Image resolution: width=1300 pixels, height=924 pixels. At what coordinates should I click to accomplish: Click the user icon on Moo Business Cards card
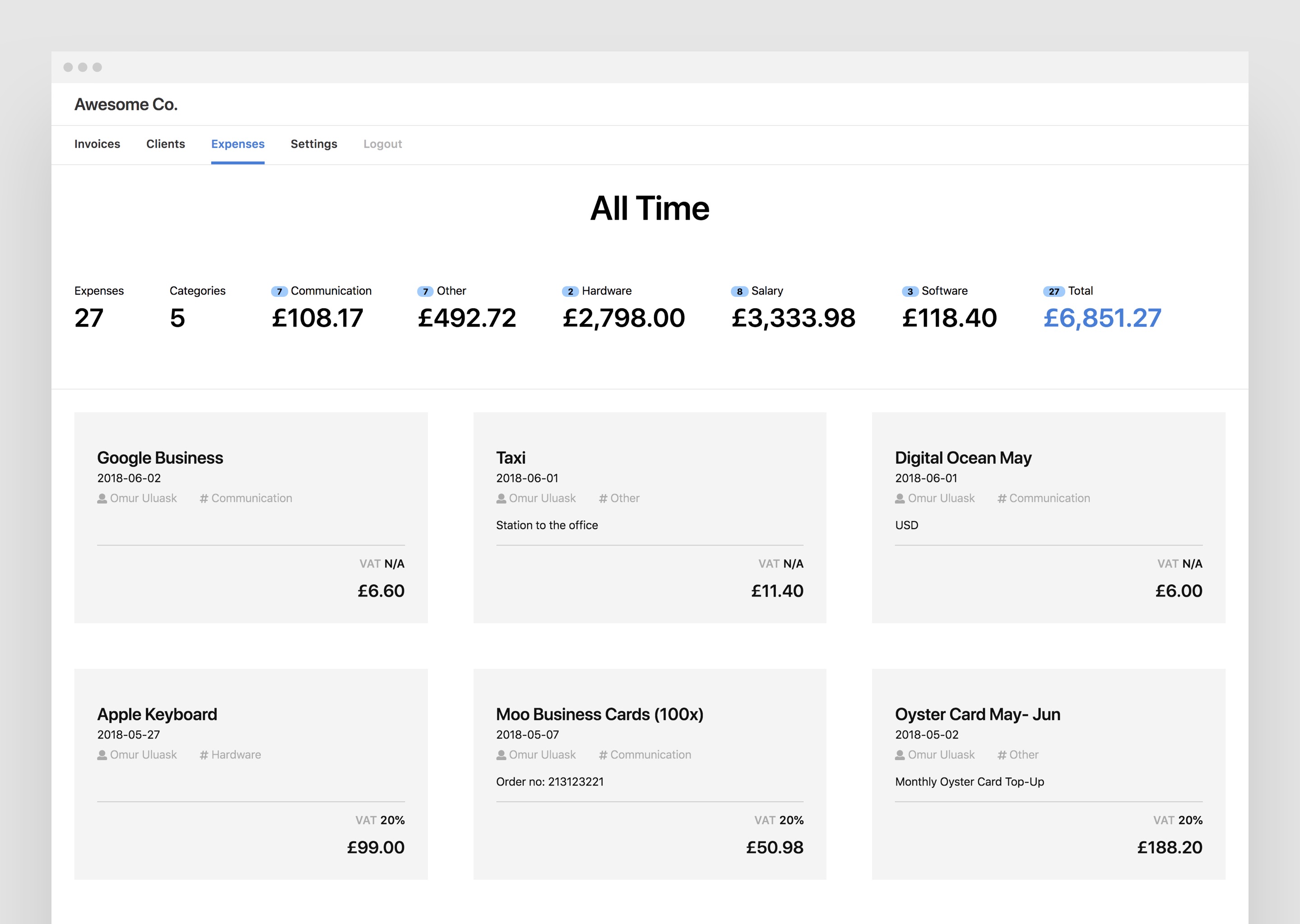(x=501, y=755)
